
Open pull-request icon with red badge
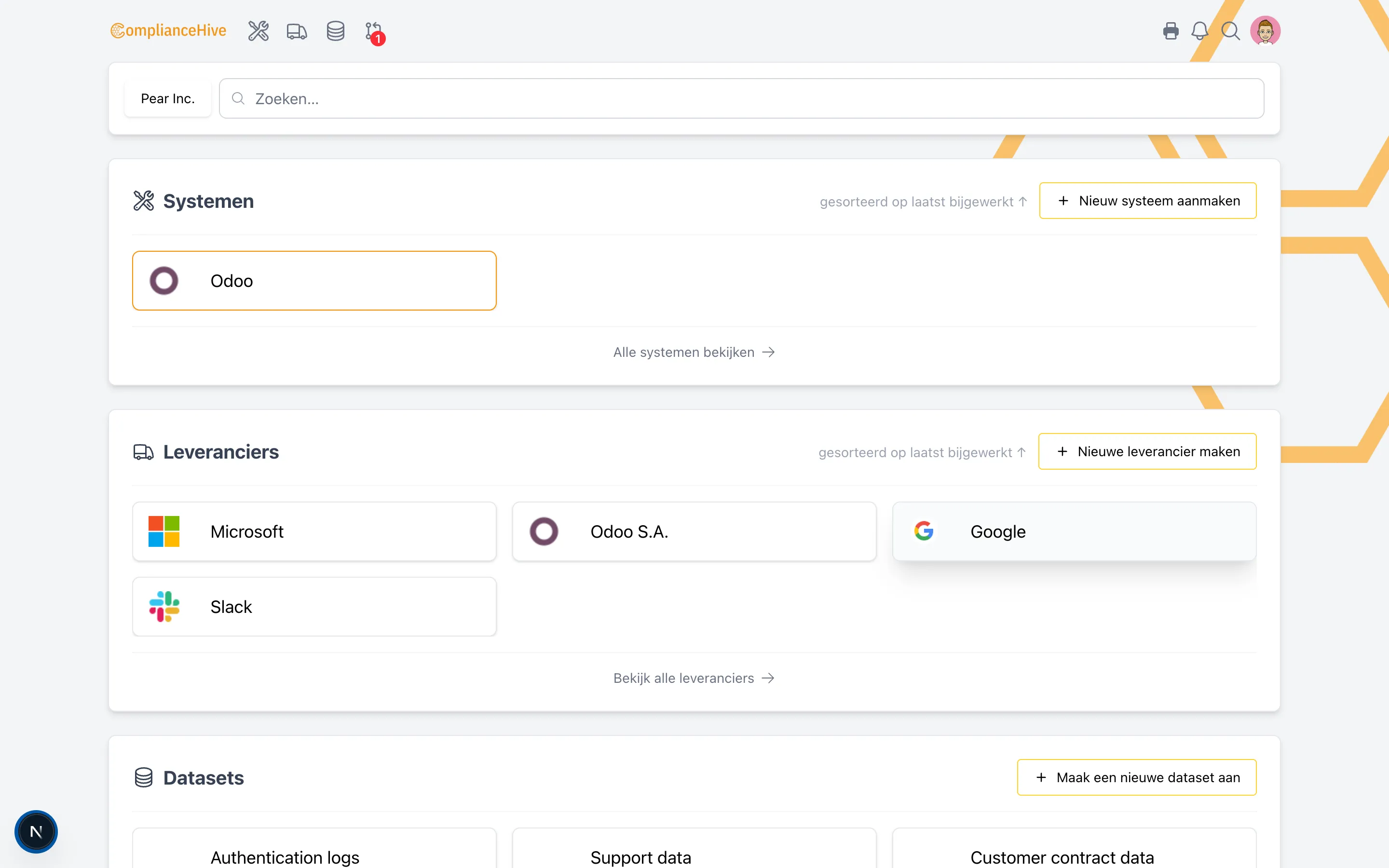coord(374,31)
